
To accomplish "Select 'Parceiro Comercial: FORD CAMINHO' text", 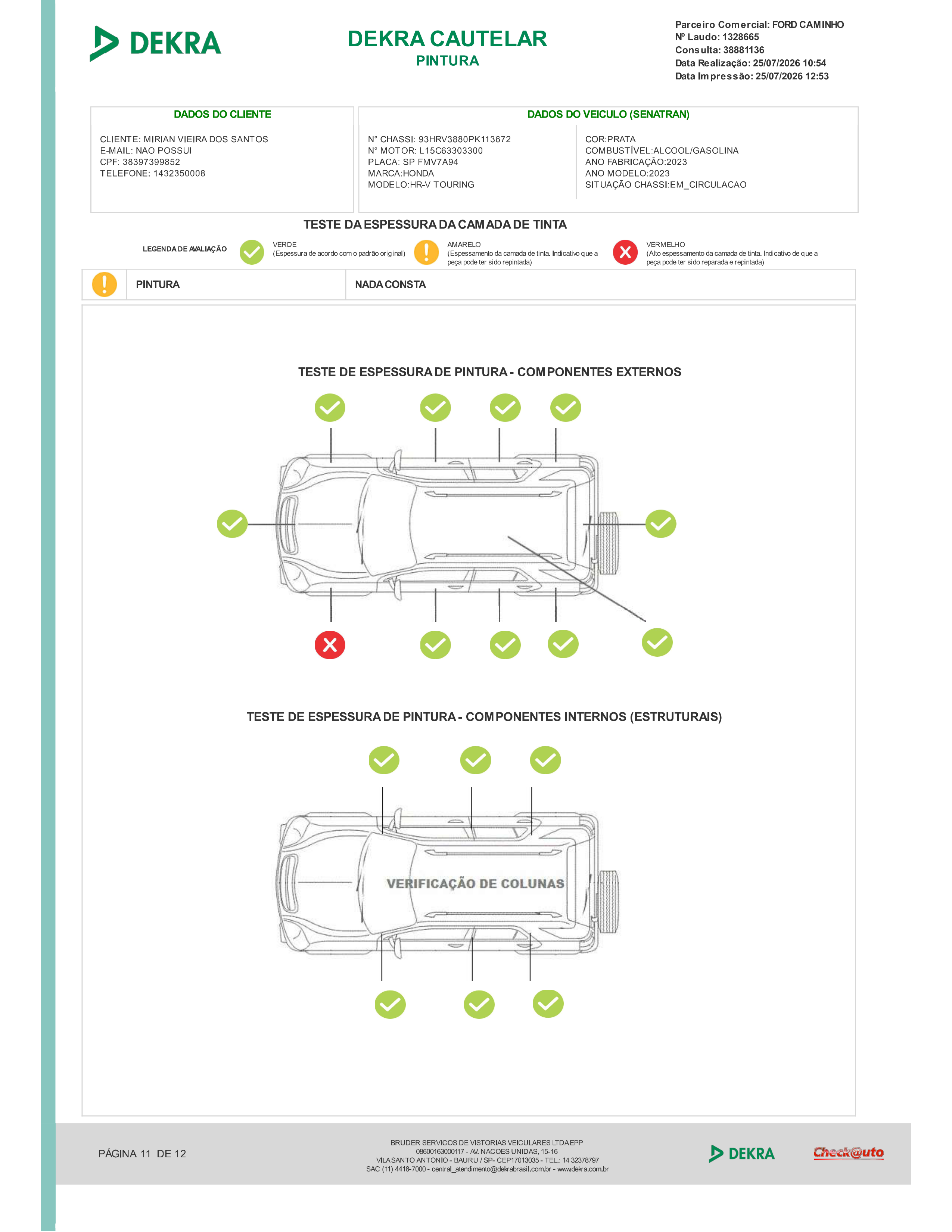I will (x=759, y=25).
